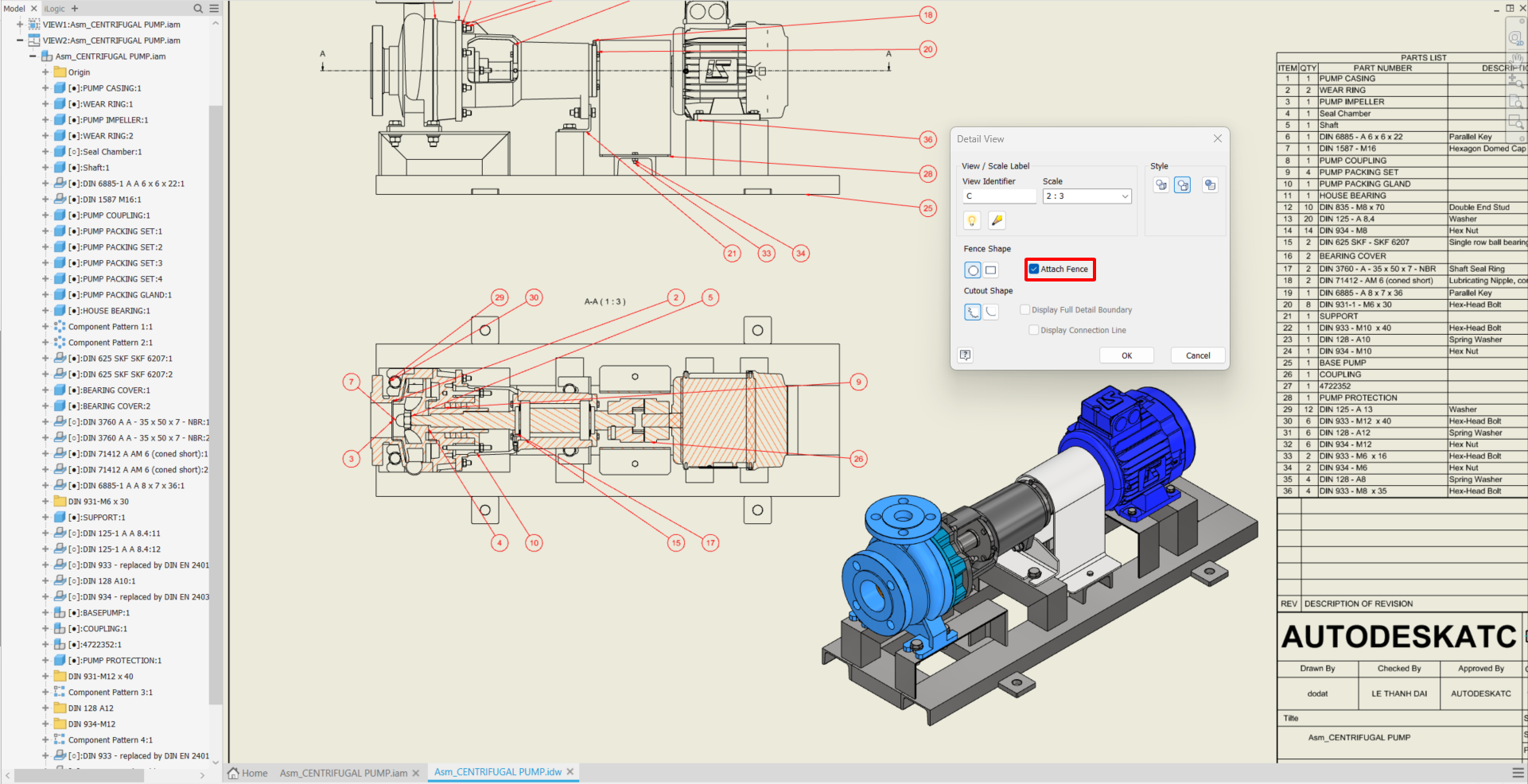
Task: Click OK in Detail View dialog
Action: 1126,355
